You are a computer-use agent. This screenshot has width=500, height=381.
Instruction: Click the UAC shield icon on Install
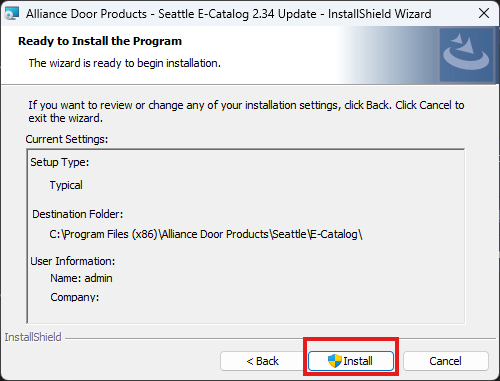(x=335, y=361)
